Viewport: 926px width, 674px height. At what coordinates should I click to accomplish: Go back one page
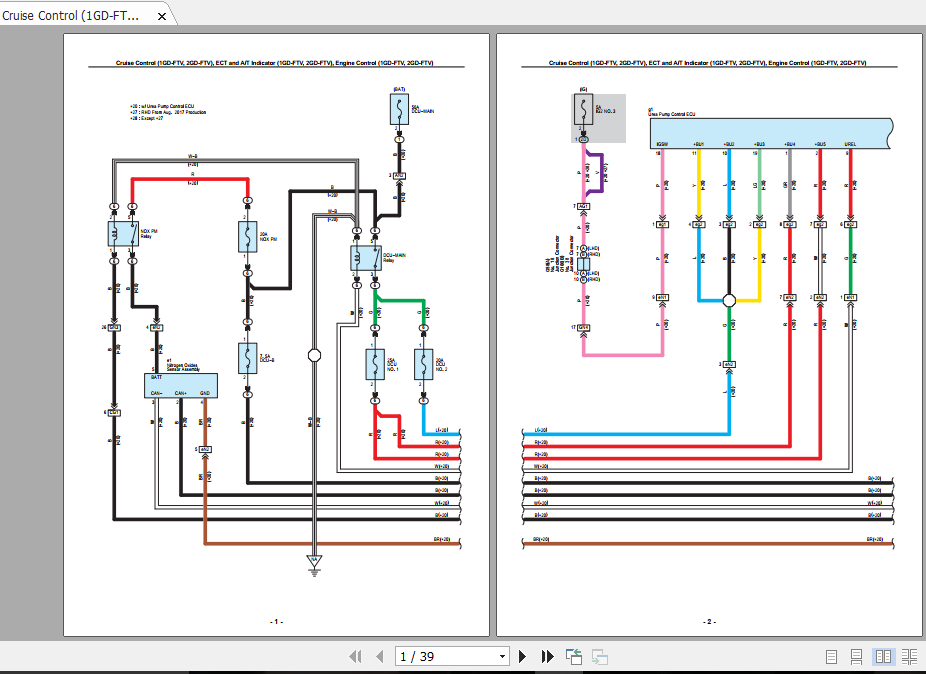tap(379, 656)
